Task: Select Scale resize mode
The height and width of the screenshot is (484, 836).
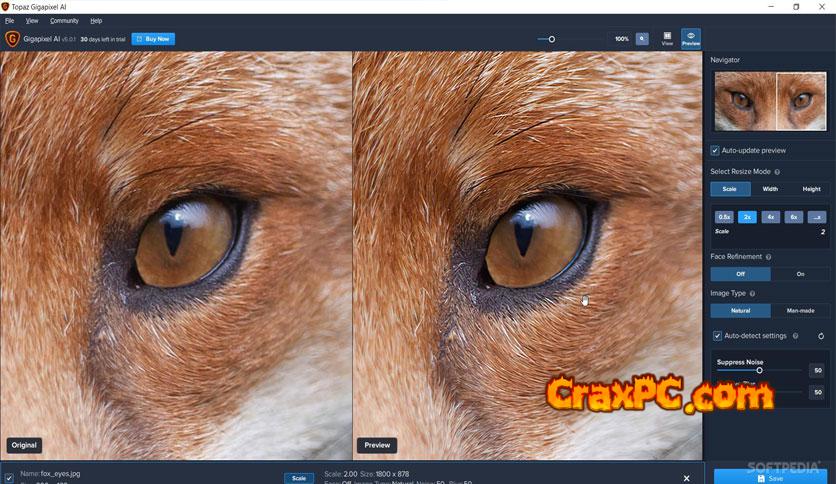Action: tap(730, 189)
